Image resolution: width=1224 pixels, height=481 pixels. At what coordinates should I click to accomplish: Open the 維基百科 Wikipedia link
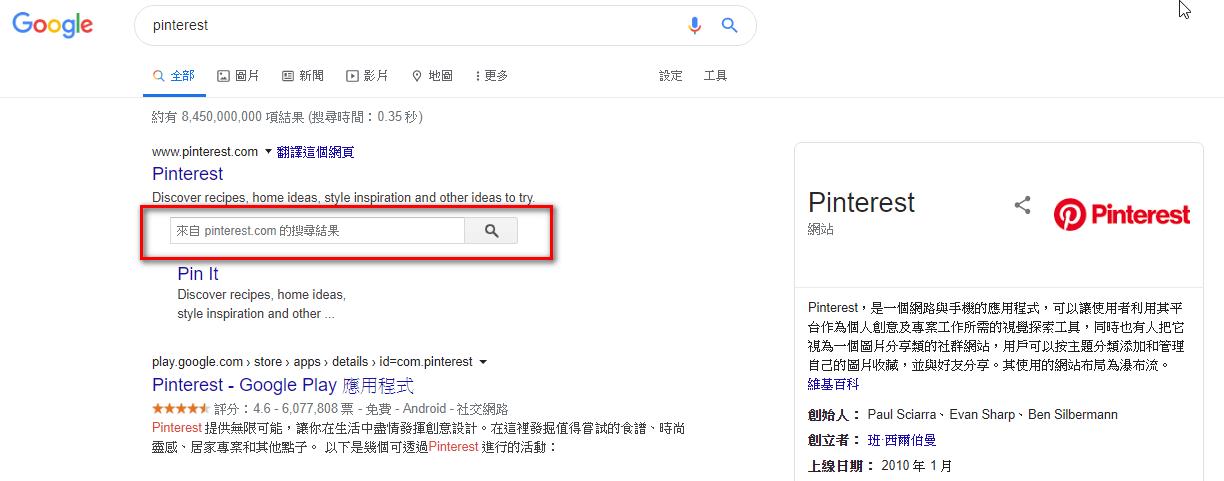(833, 384)
